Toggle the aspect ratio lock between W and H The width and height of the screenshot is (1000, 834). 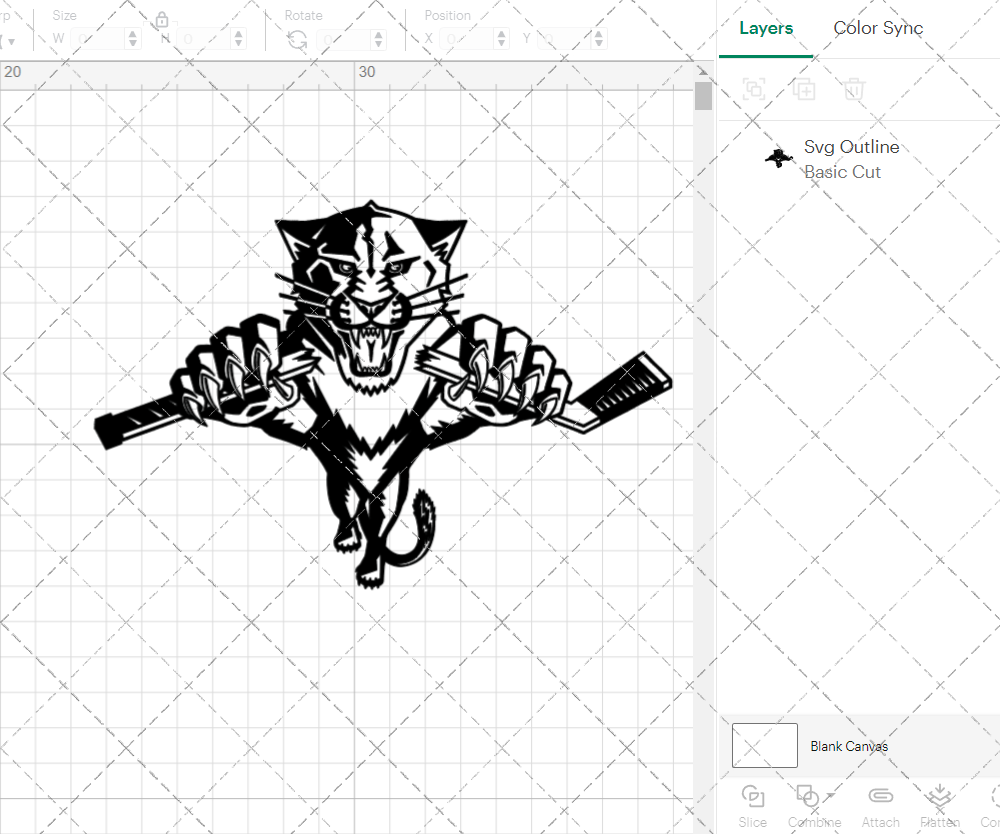point(161,20)
